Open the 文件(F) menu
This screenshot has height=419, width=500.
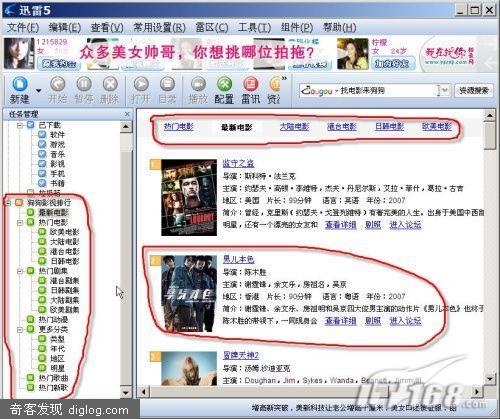(x=23, y=27)
